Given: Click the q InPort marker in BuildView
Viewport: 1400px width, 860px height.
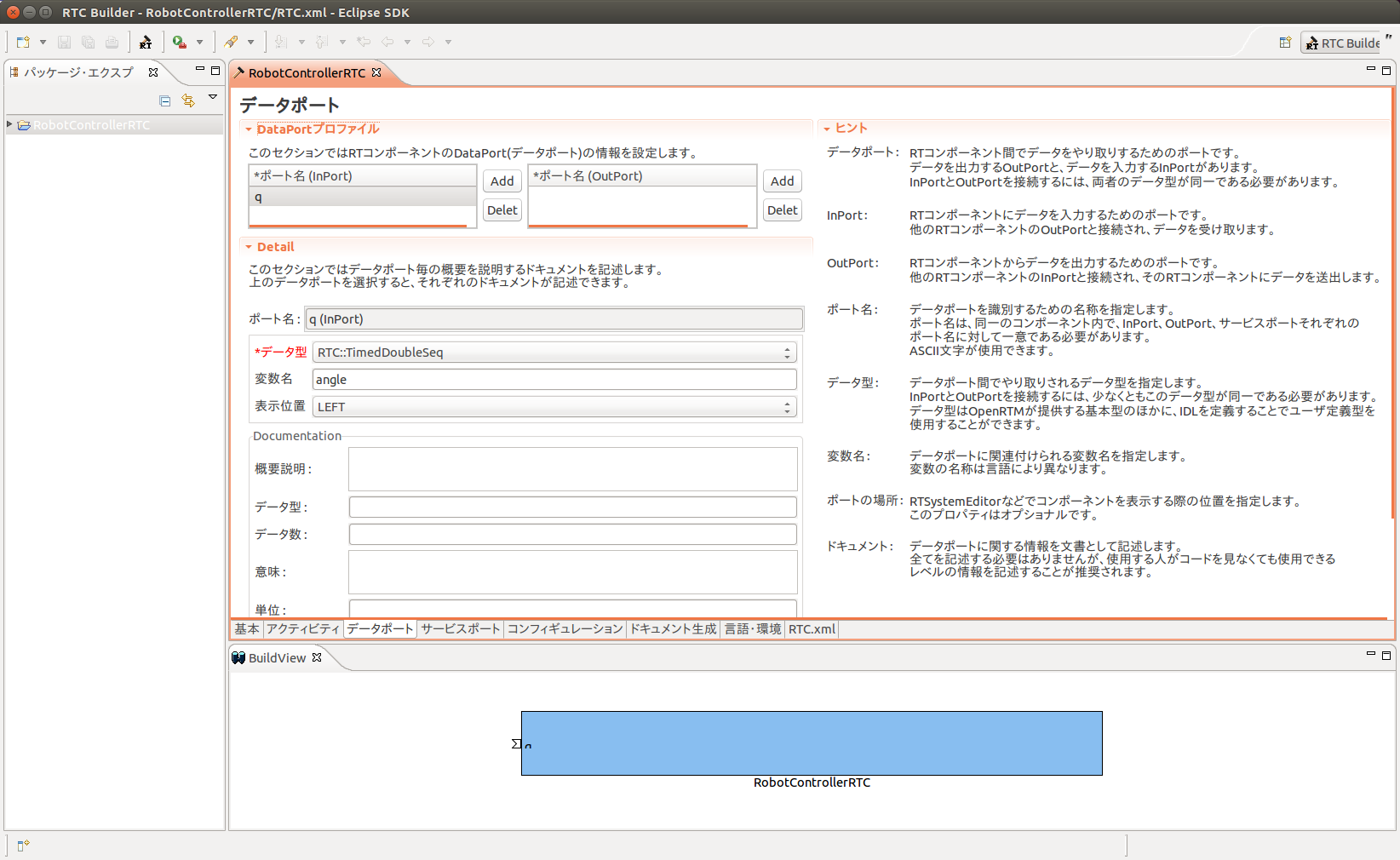Looking at the screenshot, I should (516, 744).
